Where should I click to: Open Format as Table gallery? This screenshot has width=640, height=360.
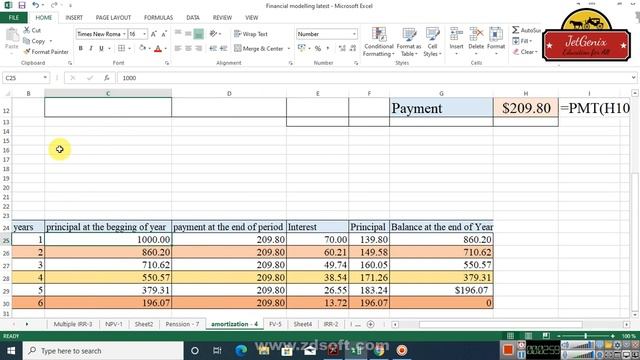tap(409, 42)
